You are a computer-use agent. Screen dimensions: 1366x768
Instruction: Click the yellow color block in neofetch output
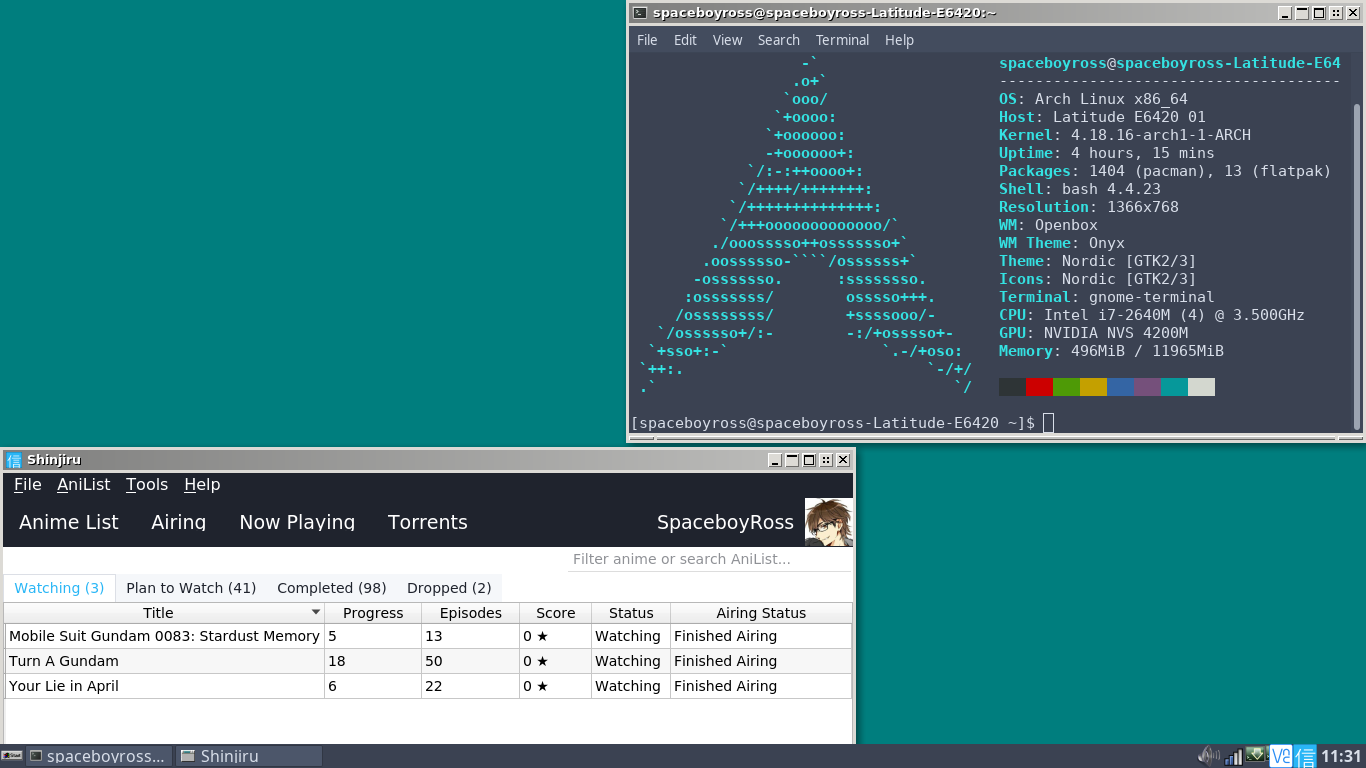click(1093, 387)
